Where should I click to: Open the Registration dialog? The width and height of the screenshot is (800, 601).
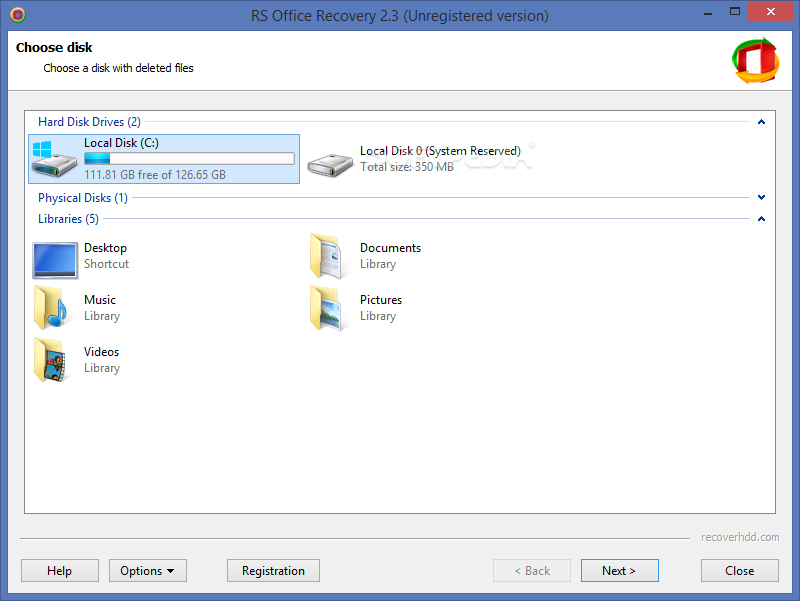click(x=273, y=570)
